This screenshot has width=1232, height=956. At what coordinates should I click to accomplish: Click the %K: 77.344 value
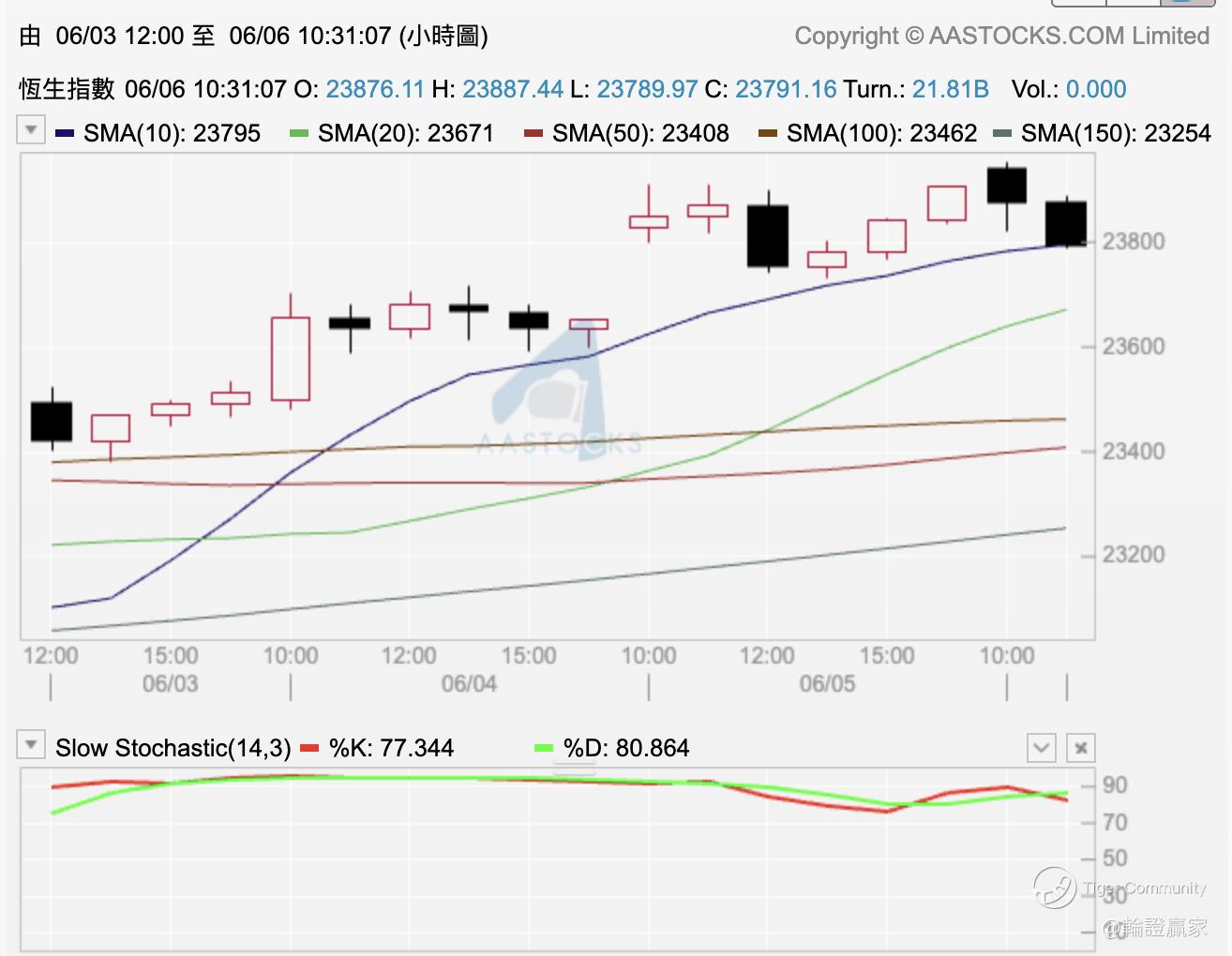[391, 748]
